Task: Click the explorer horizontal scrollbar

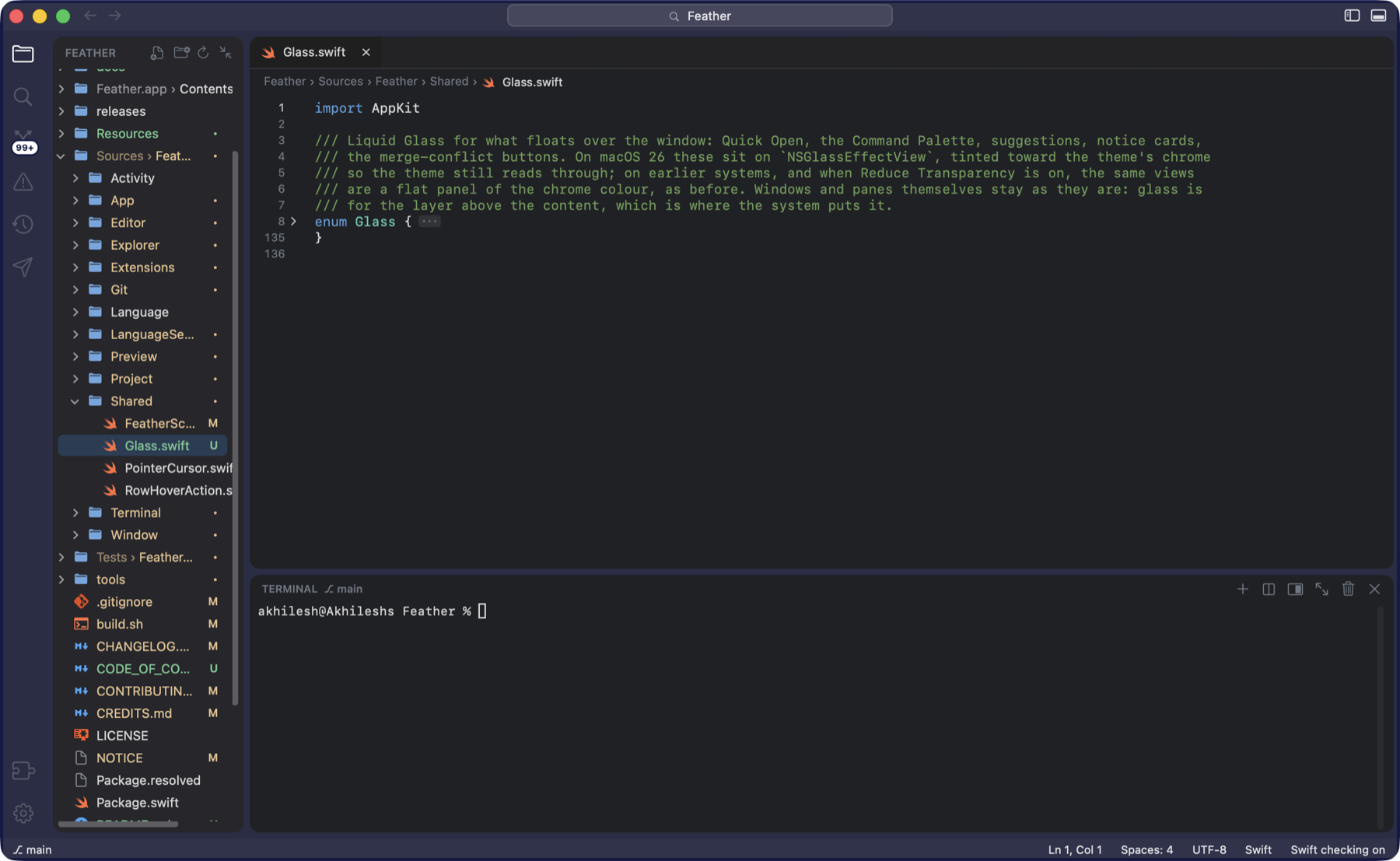Action: coord(118,824)
